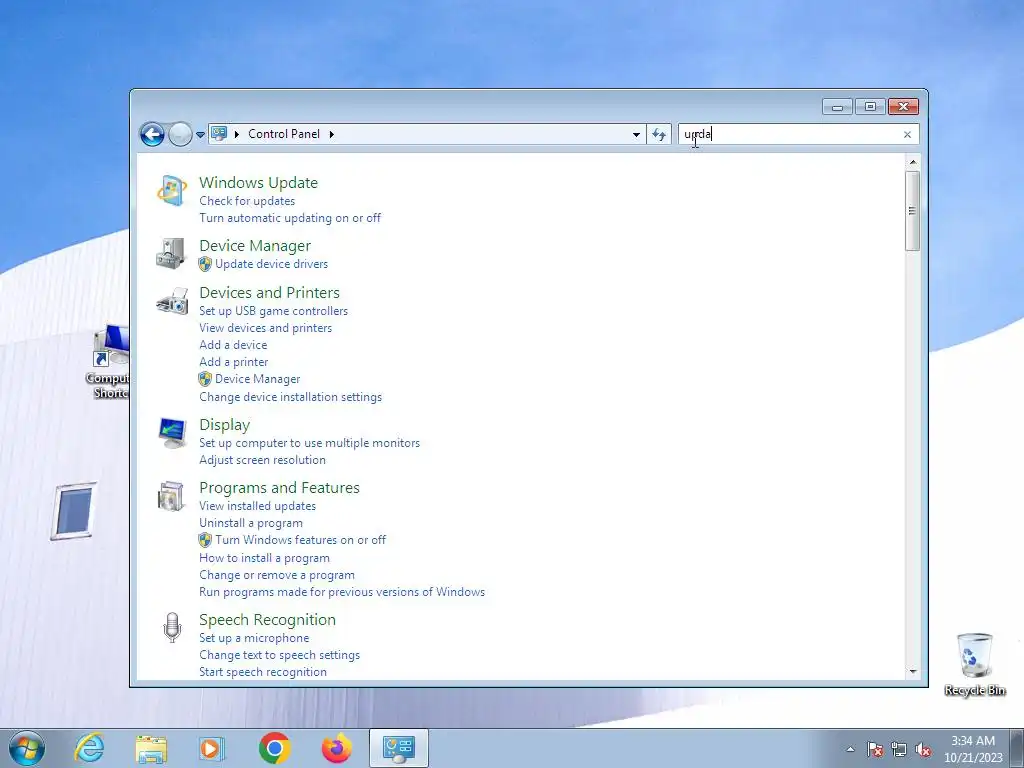Click the search box containing 'upda'

point(798,135)
